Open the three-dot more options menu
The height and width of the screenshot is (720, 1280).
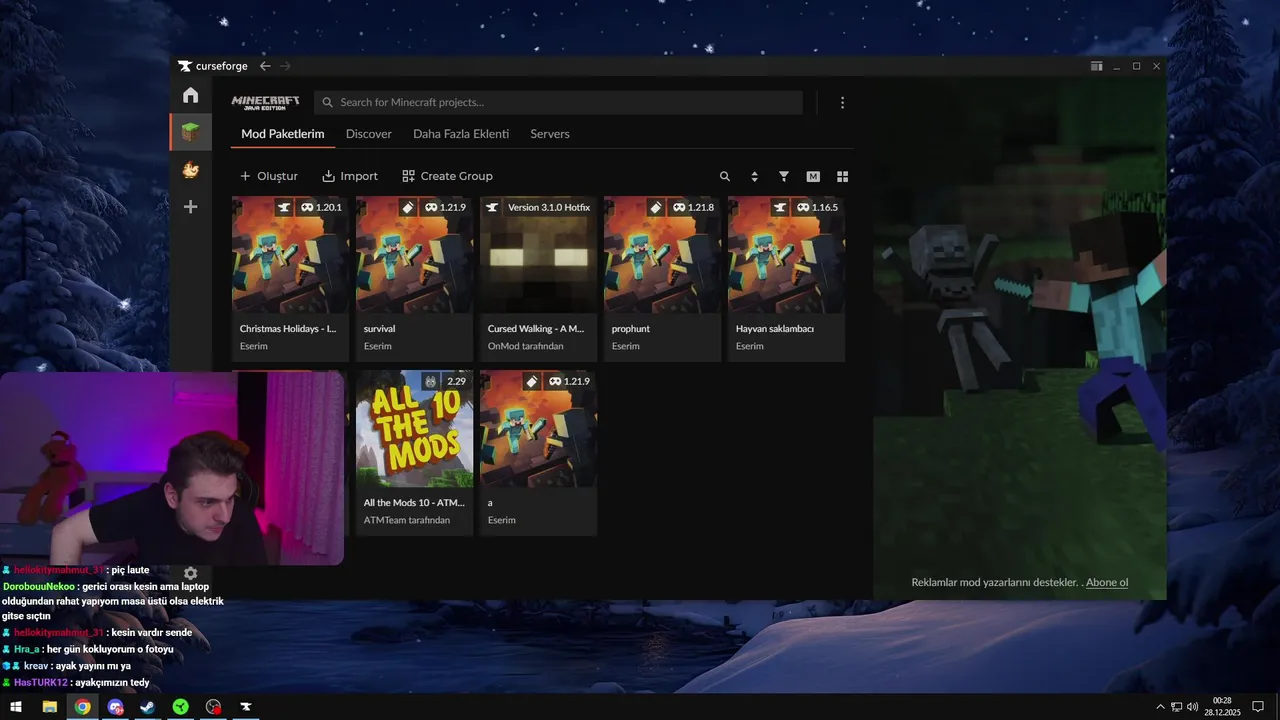[x=842, y=102]
